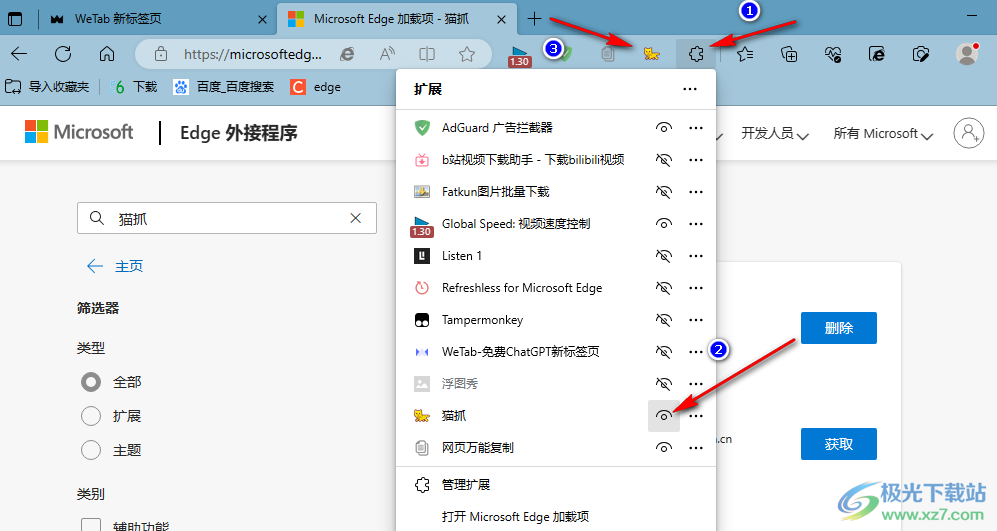
Task: Open 管理扩展 in extensions menu
Action: (556, 485)
